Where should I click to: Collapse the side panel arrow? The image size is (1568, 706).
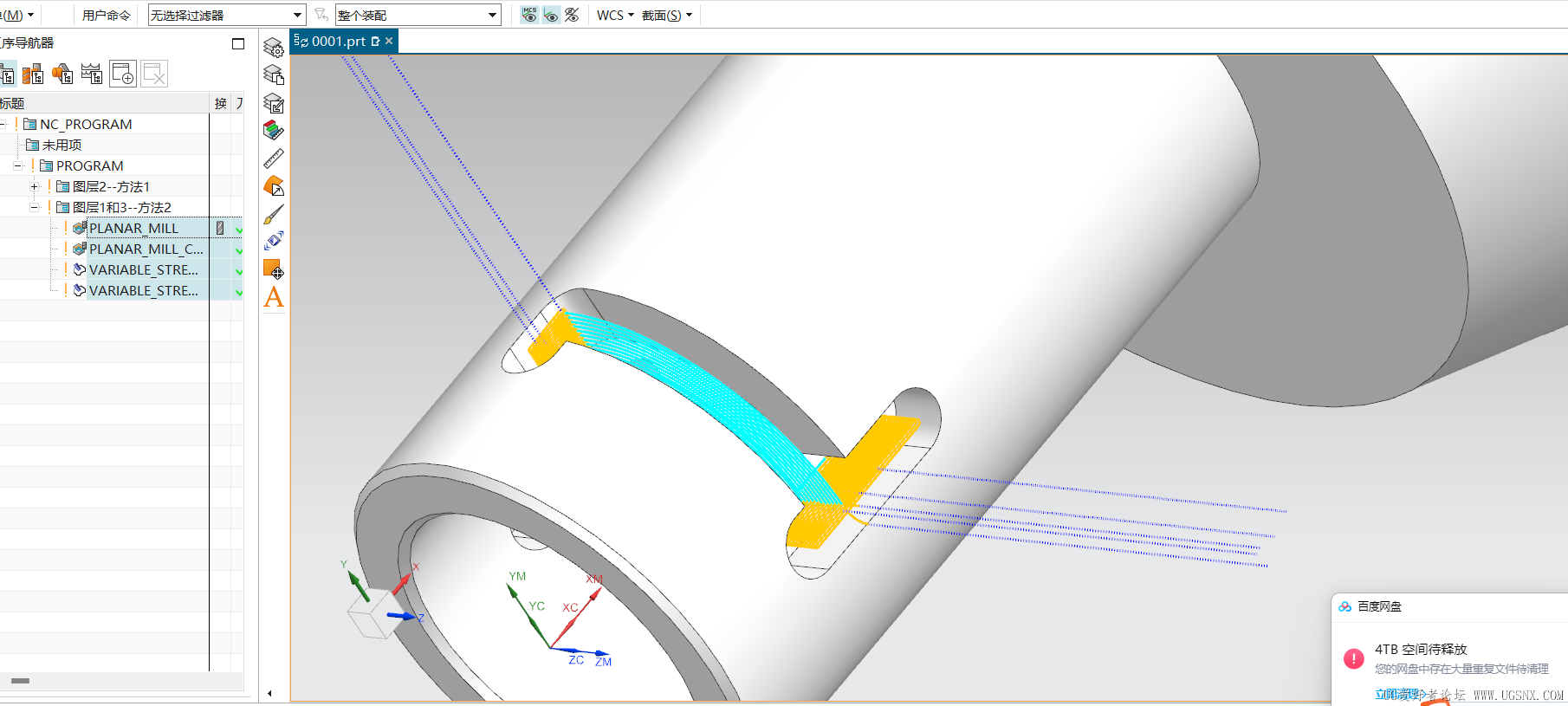(x=269, y=693)
